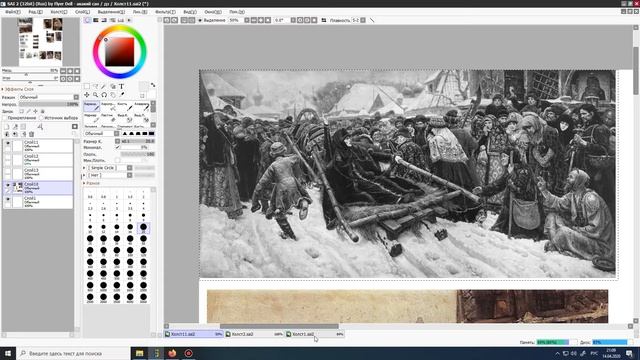
Task: Collapse the Разное section
Action: click(x=84, y=183)
